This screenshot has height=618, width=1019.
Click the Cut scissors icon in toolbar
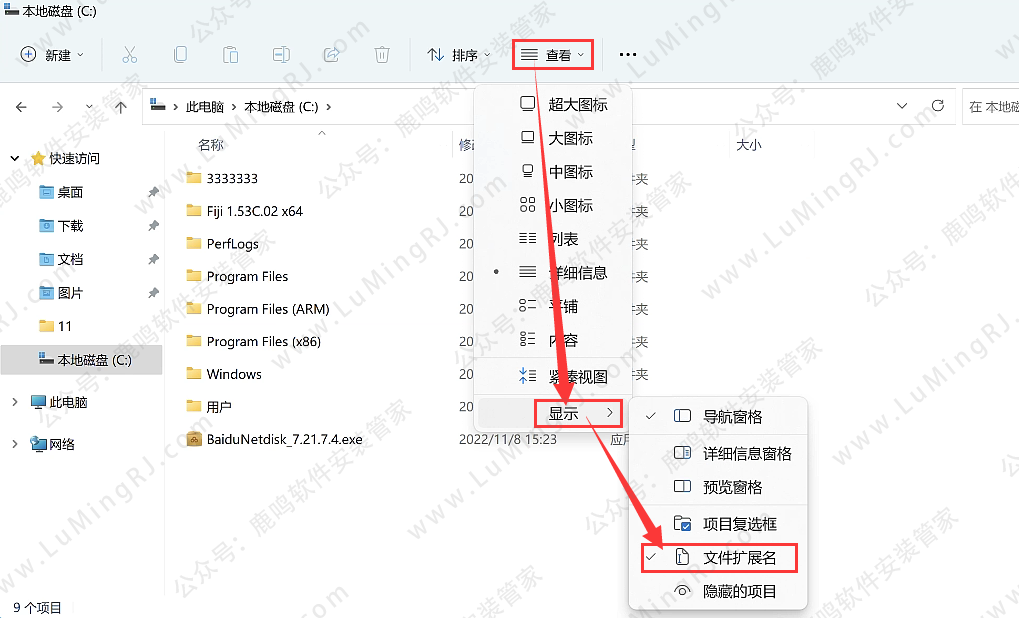(129, 55)
